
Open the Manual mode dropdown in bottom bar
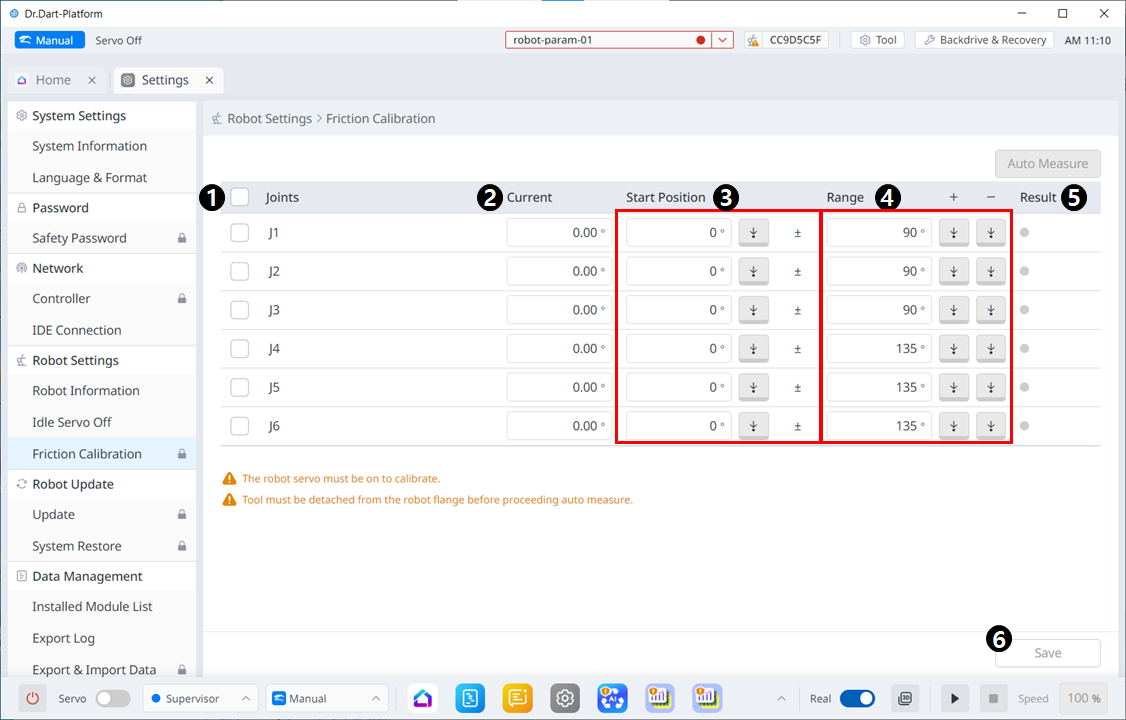pyautogui.click(x=326, y=698)
